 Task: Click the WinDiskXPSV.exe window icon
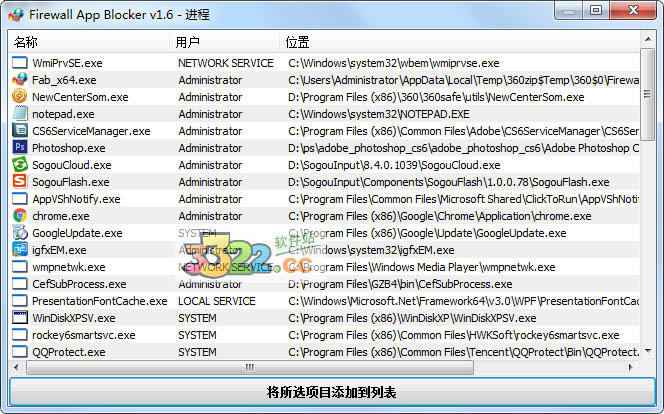19,317
